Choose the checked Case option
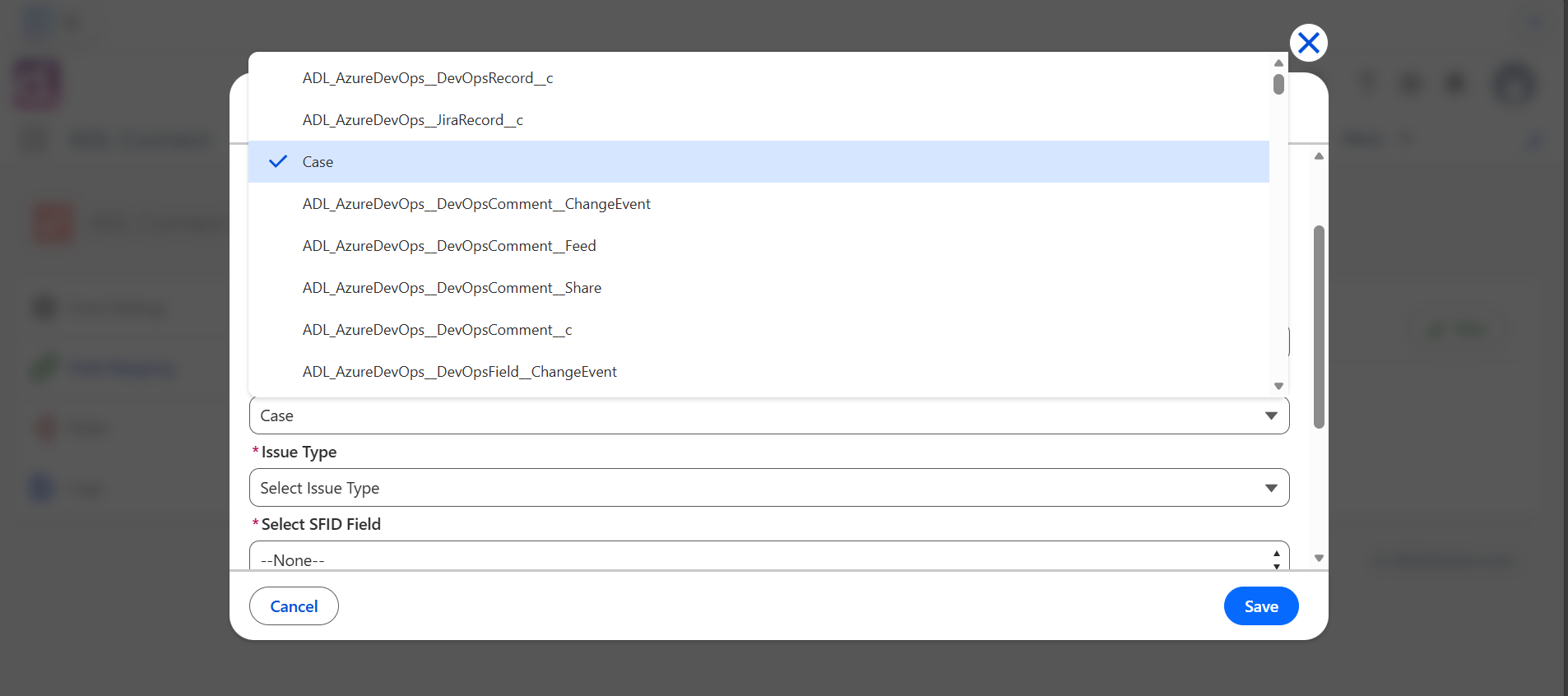Screen dimensions: 1568x696 point(758,162)
